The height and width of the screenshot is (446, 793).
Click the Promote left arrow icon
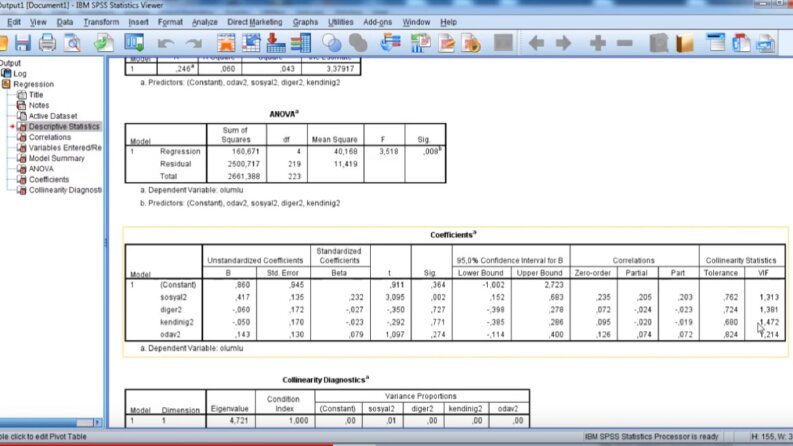536,43
